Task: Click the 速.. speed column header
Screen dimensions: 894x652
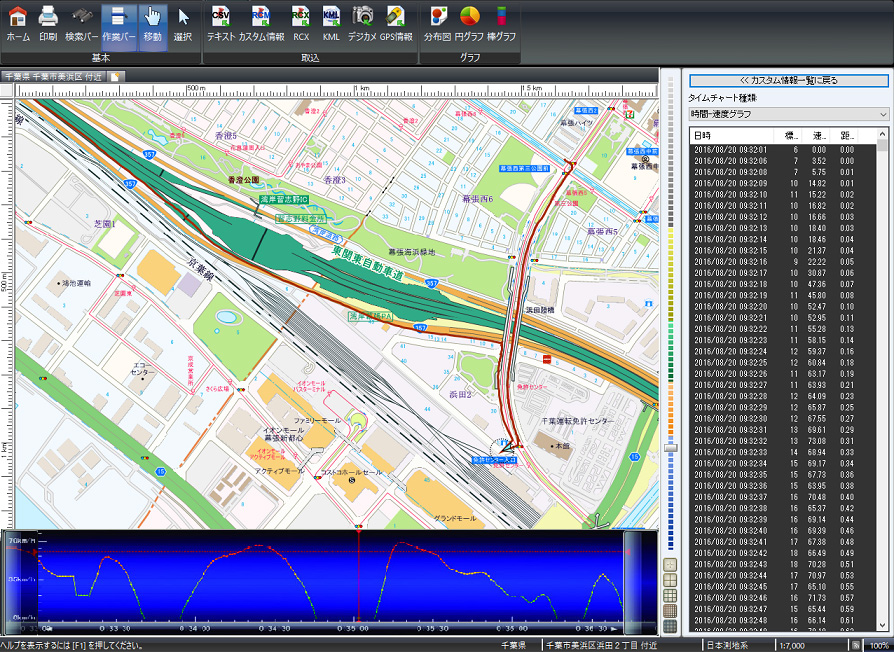Action: (x=816, y=136)
